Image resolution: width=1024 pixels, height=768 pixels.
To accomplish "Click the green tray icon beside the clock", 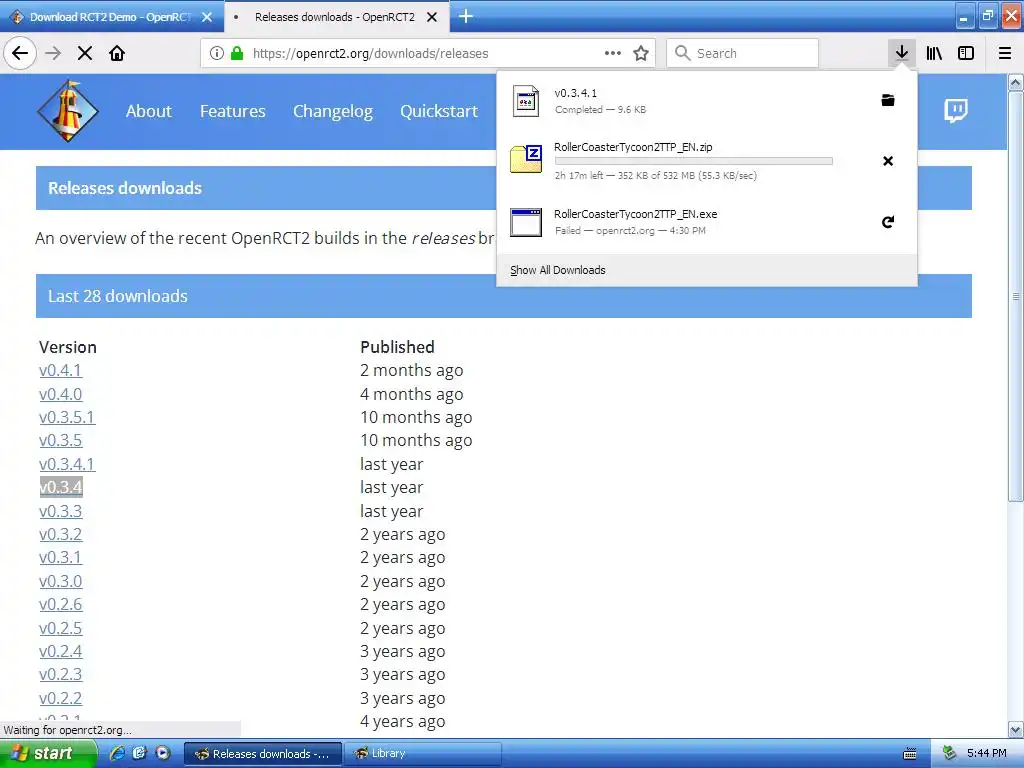I will 950,754.
